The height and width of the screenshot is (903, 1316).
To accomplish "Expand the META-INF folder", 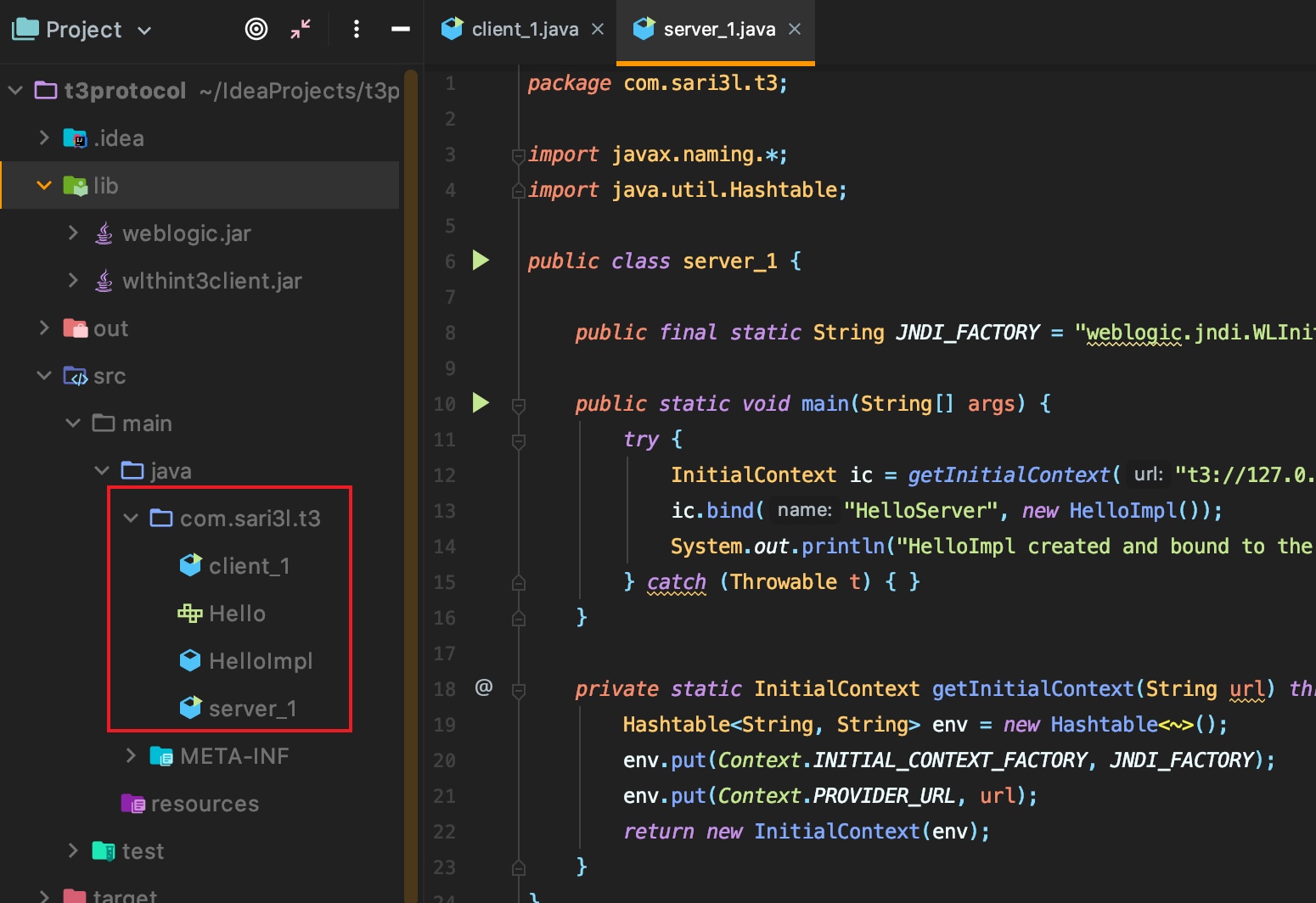I will coord(131,755).
